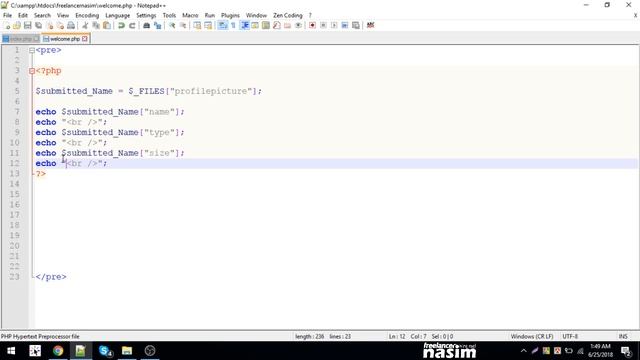Click the UTF-8 encoding in status bar
Image resolution: width=640 pixels, height=360 pixels.
point(570,336)
